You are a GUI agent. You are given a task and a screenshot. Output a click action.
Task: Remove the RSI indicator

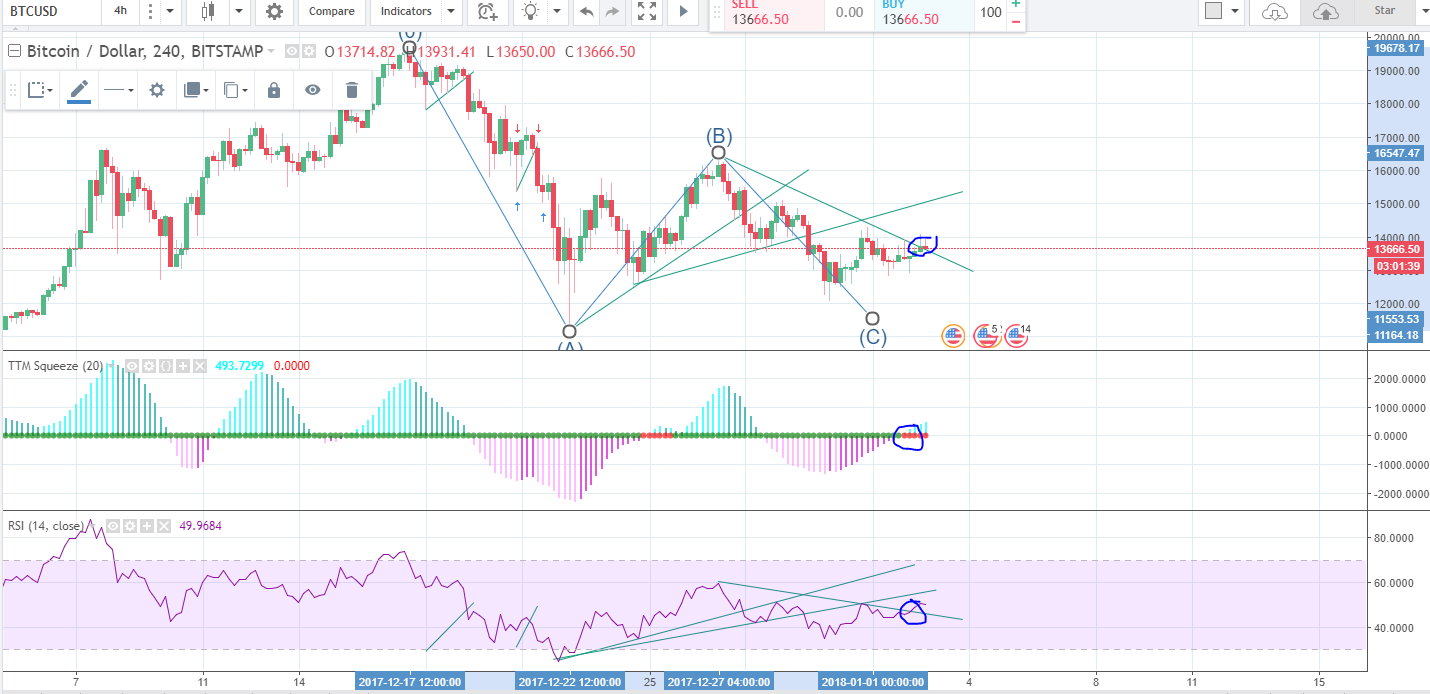click(x=164, y=526)
